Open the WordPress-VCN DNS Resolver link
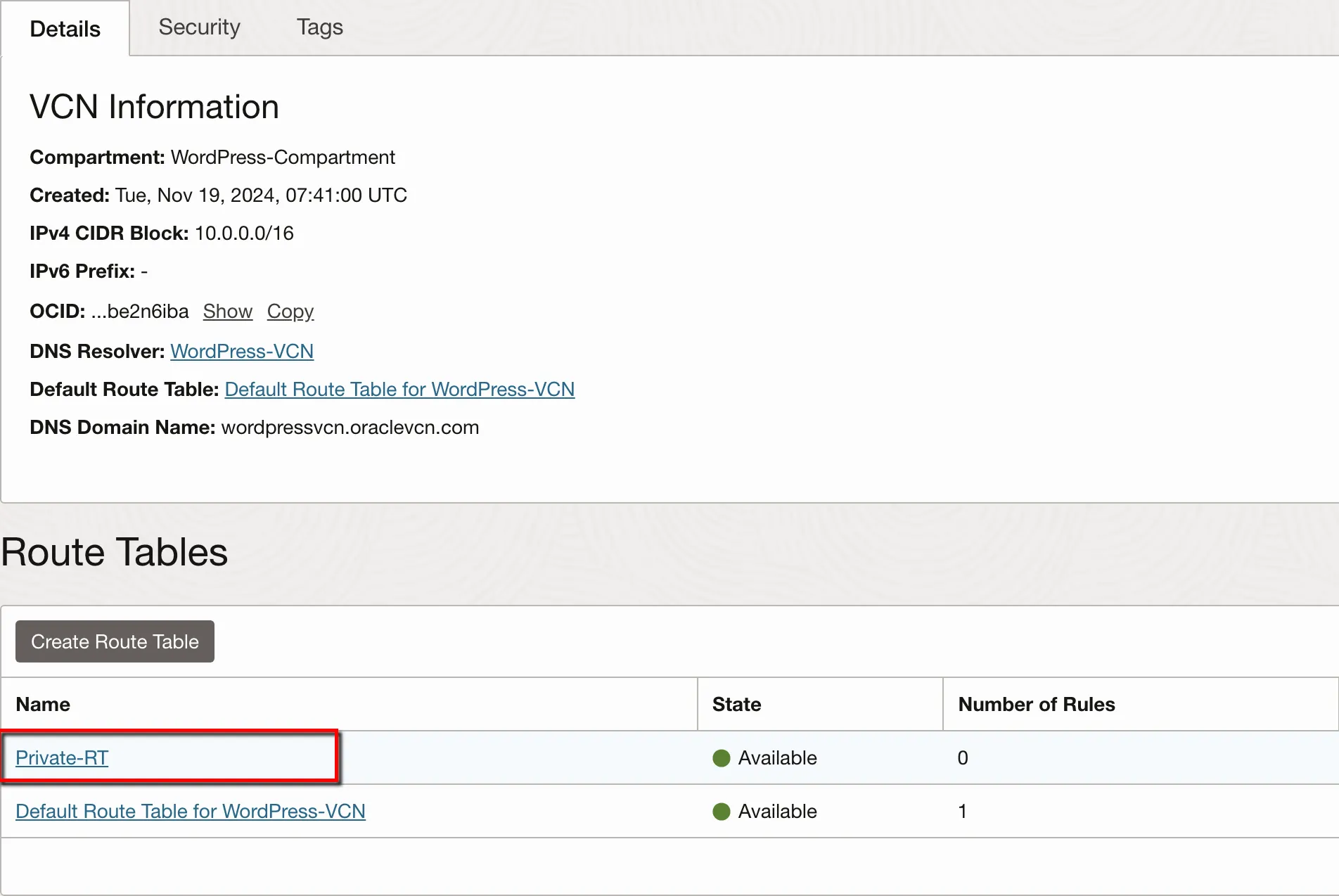The height and width of the screenshot is (896, 1339). (x=242, y=352)
